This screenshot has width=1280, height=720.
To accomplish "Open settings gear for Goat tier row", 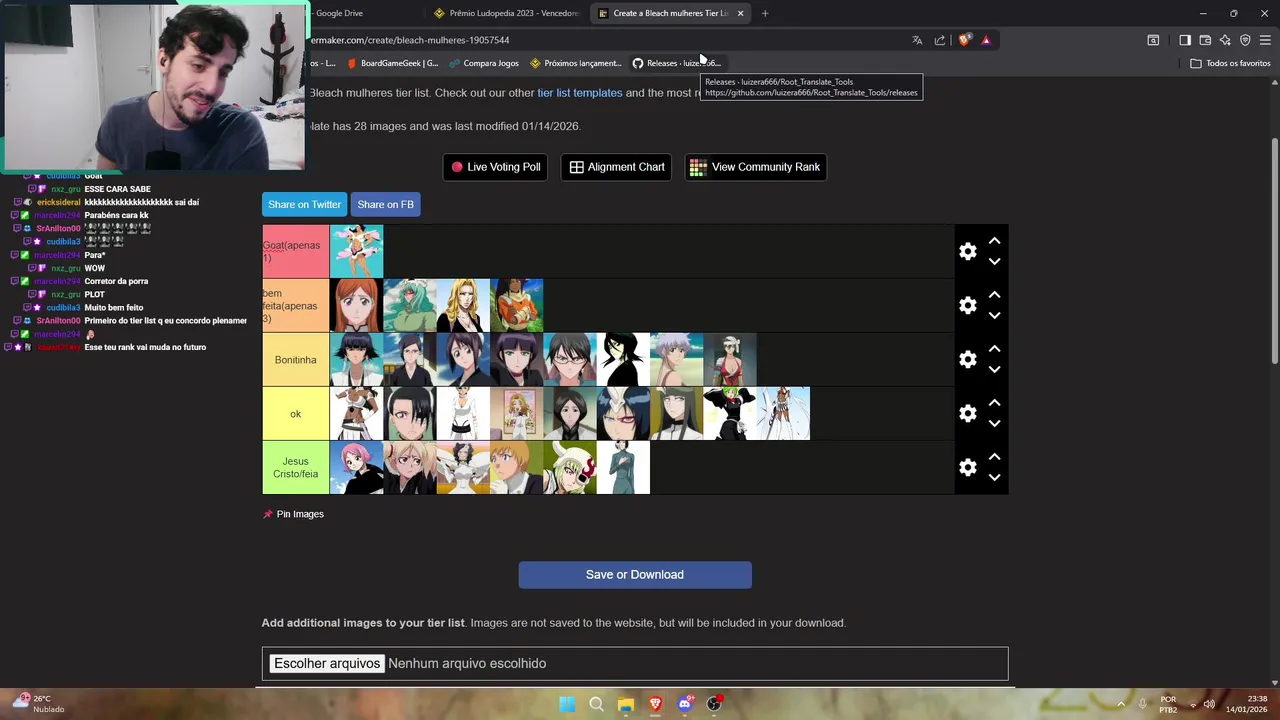I will 967,251.
